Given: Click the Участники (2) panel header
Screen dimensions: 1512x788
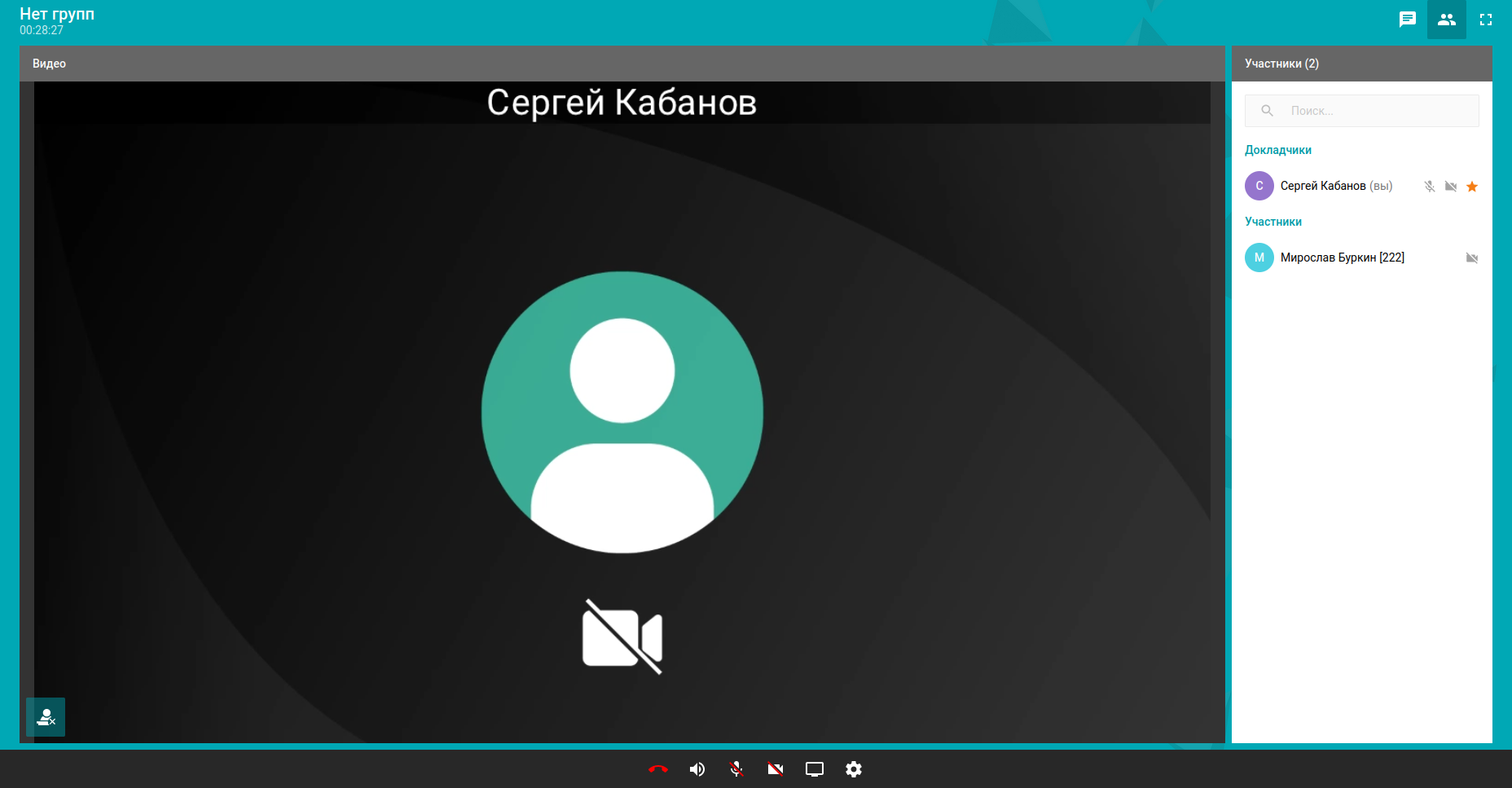Looking at the screenshot, I should click(x=1281, y=64).
